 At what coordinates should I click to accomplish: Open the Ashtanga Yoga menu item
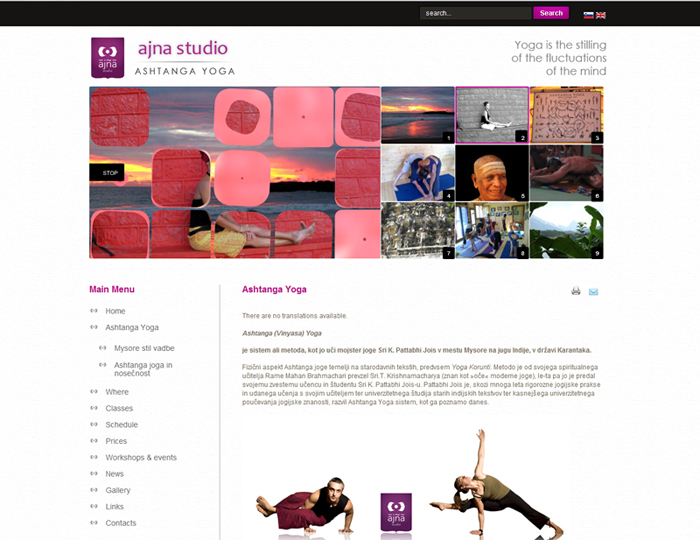point(132,328)
